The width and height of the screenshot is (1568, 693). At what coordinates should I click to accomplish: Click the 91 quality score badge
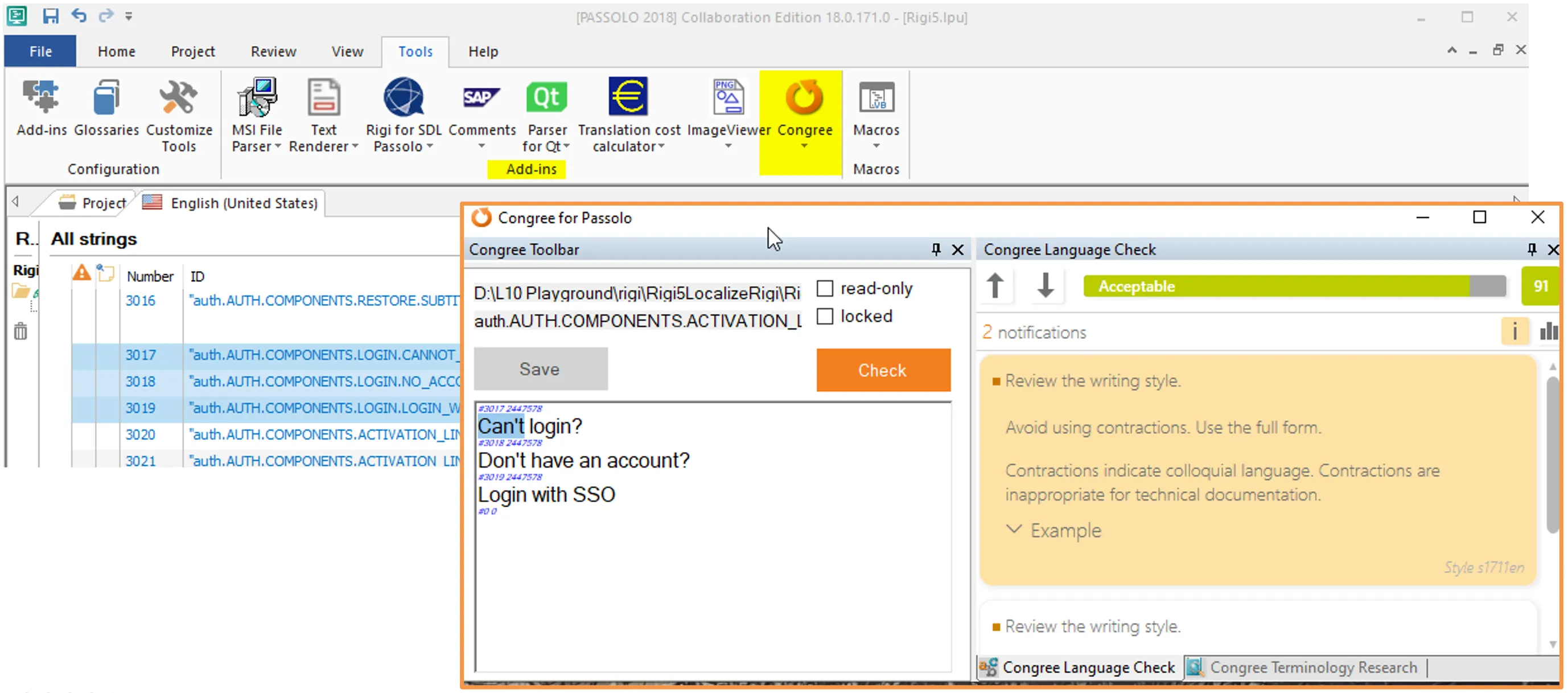click(1540, 286)
